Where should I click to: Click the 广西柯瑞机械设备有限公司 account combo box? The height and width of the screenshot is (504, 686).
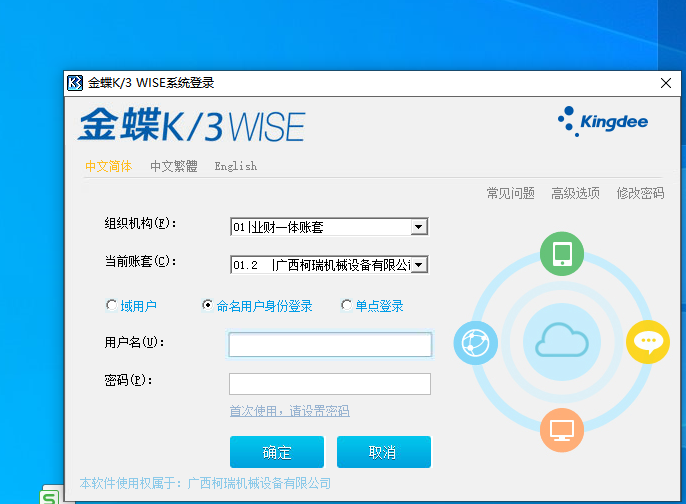pos(329,265)
